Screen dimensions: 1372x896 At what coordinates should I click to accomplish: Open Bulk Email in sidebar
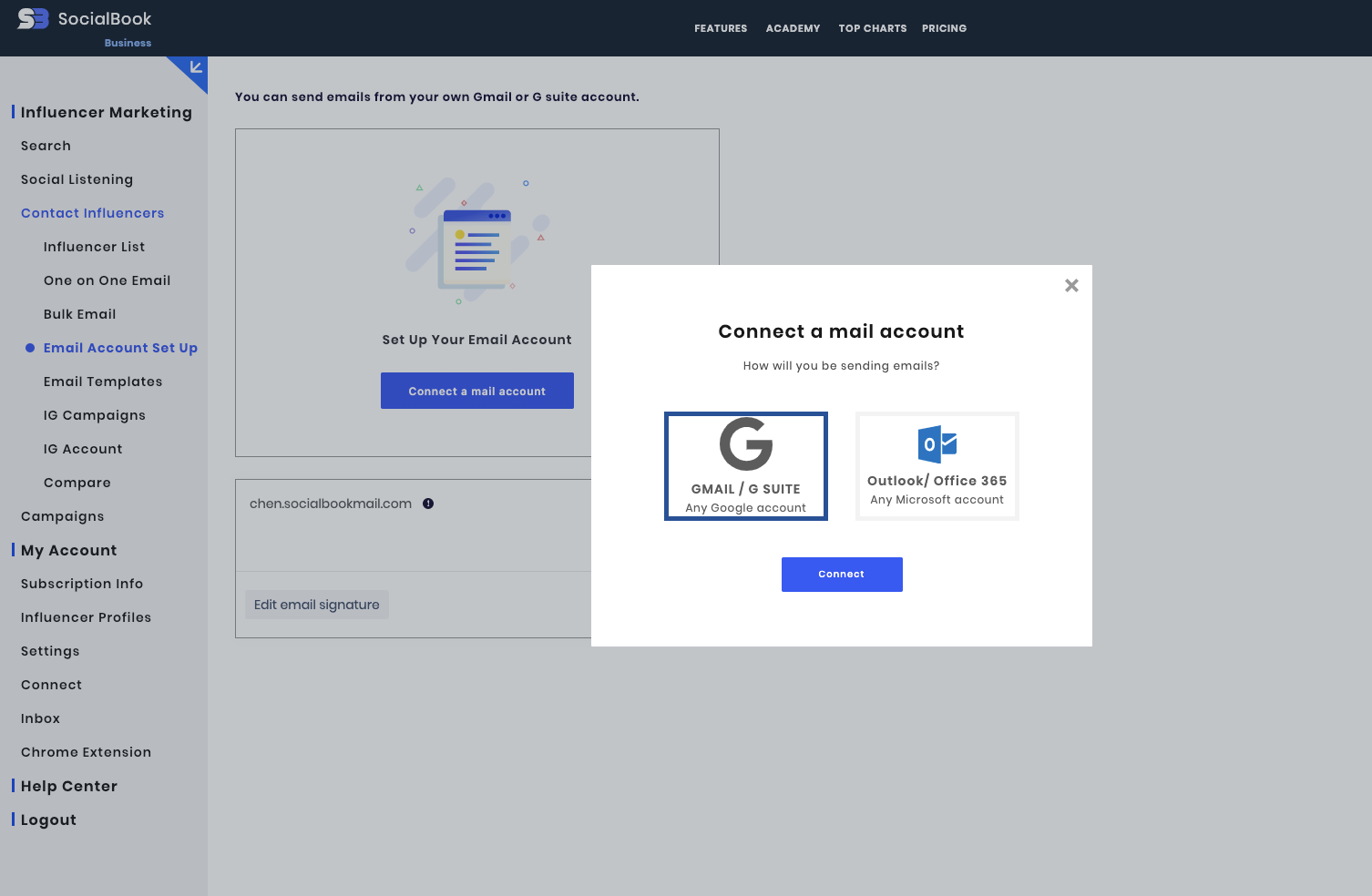[x=79, y=314]
